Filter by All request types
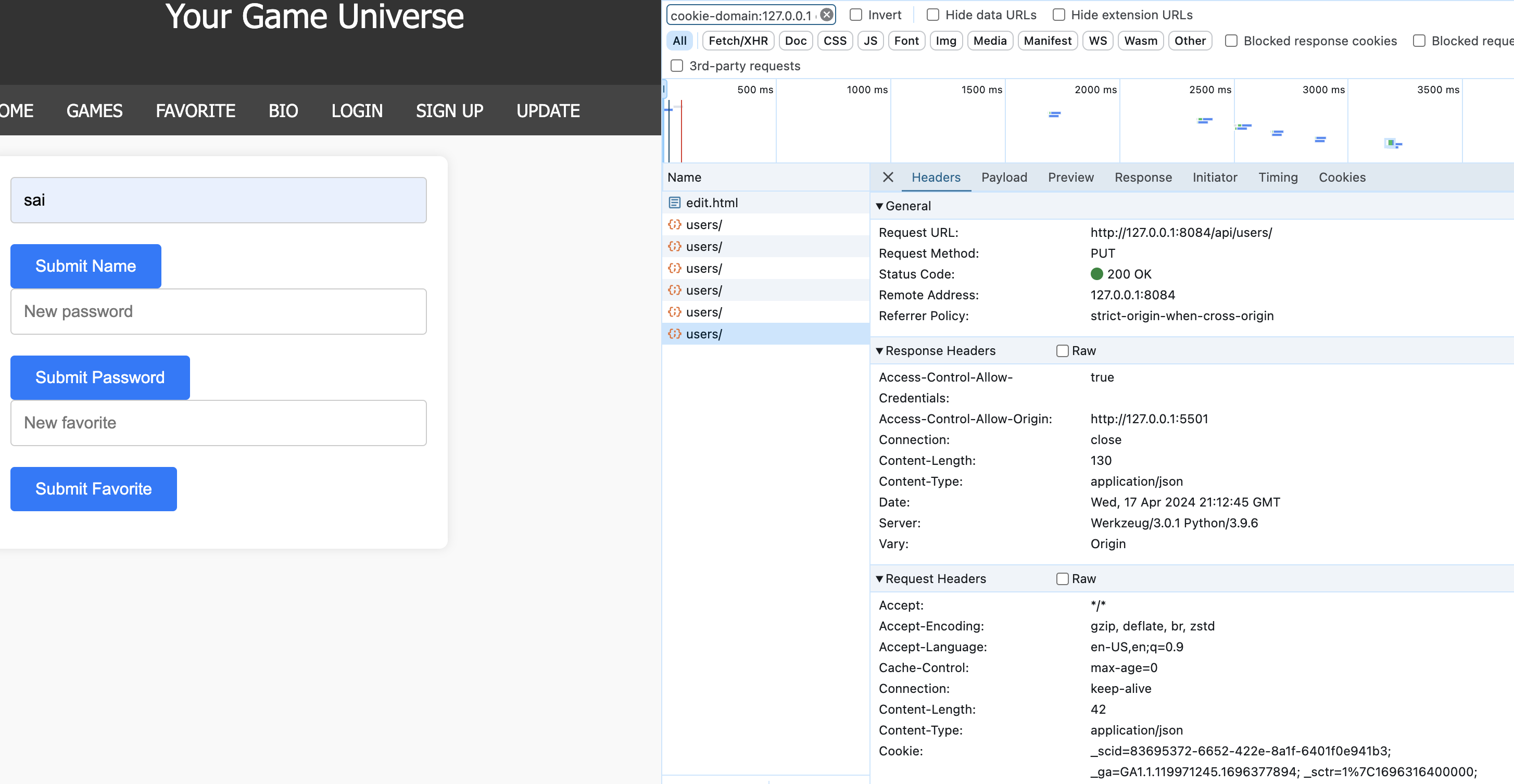The image size is (1514, 784). (x=679, y=41)
